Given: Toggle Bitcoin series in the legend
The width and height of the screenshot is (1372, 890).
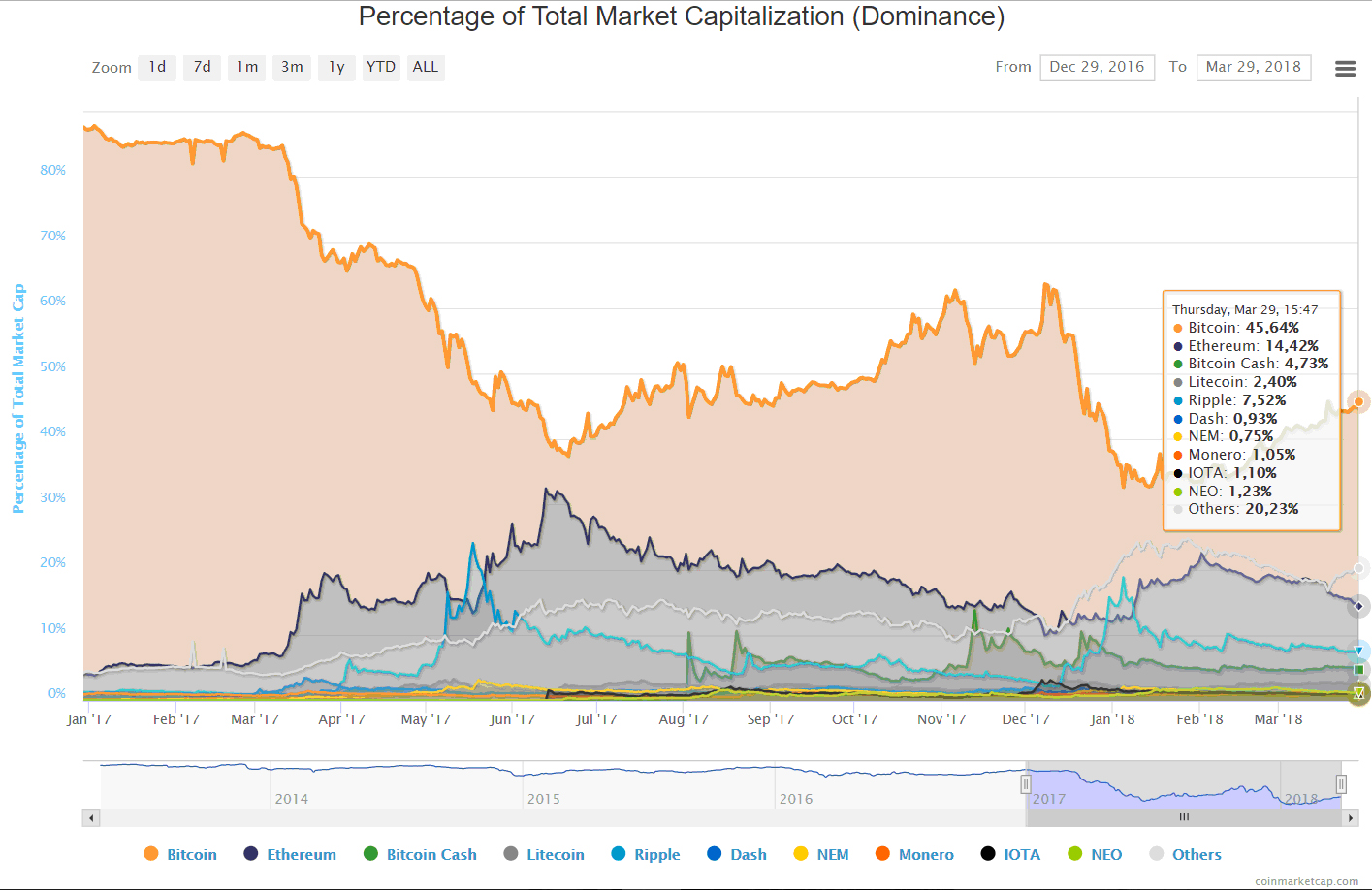Looking at the screenshot, I should coord(180,854).
